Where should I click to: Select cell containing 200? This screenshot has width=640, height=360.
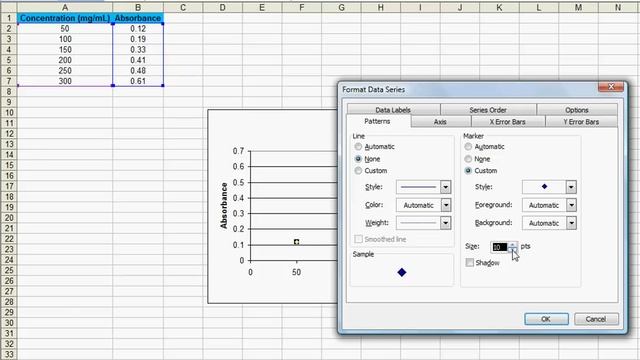[x=65, y=60]
